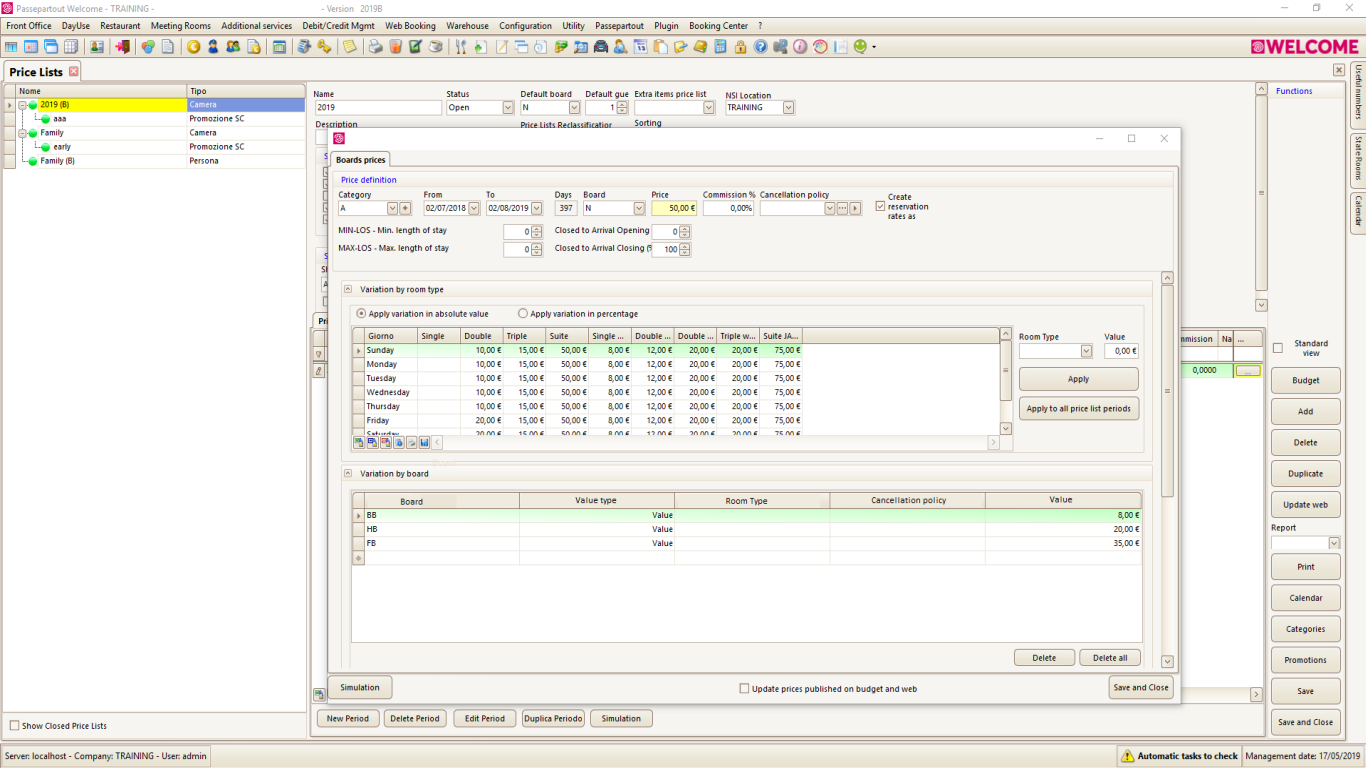Open the Warehouse menu
Viewport: 1366px width, 768px height.
pyautogui.click(x=467, y=26)
